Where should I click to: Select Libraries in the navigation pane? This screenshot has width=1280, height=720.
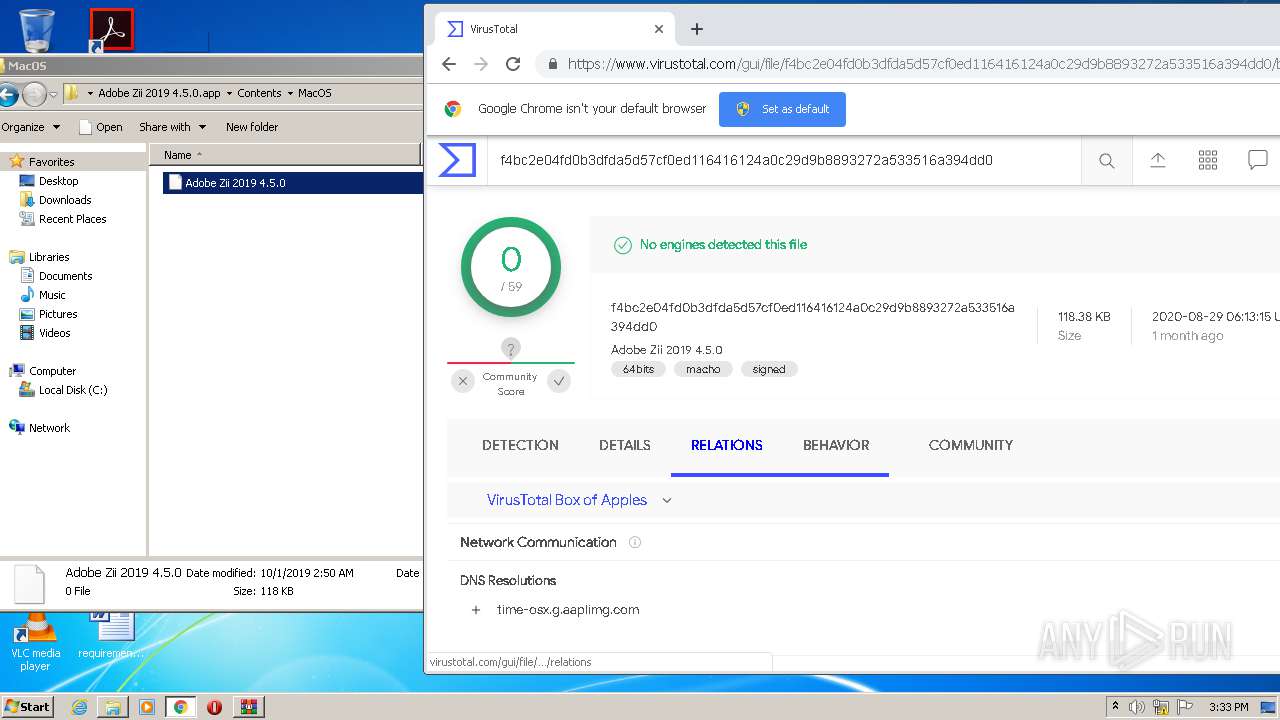pos(49,257)
